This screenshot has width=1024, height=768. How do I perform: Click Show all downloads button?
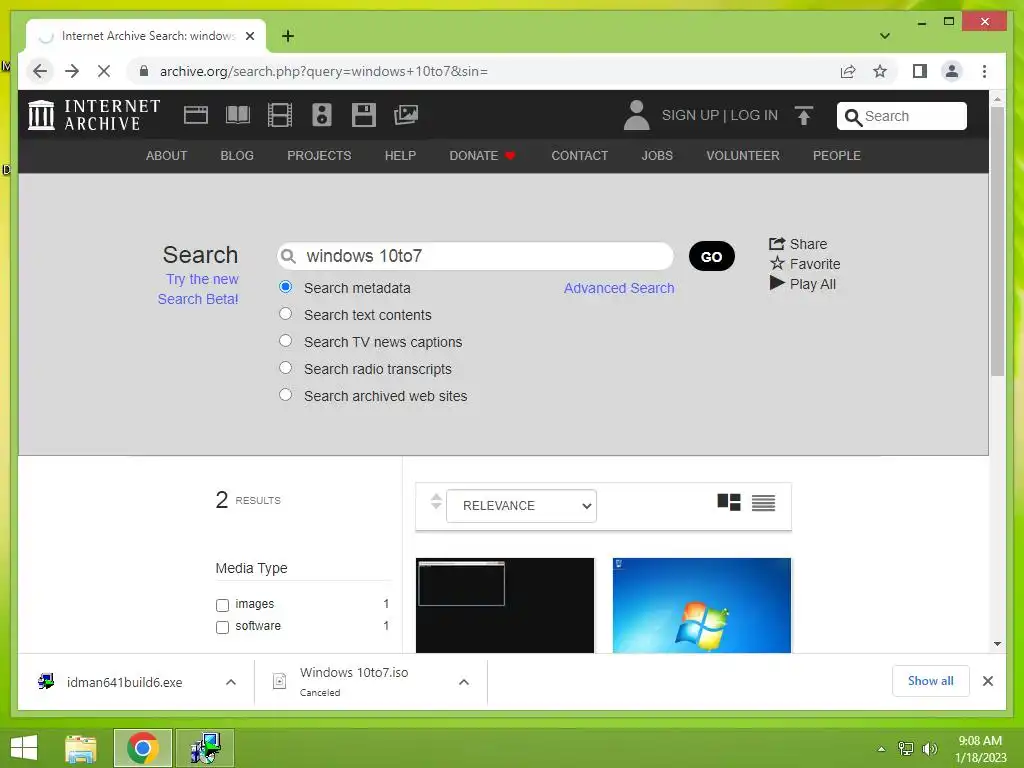tap(931, 680)
